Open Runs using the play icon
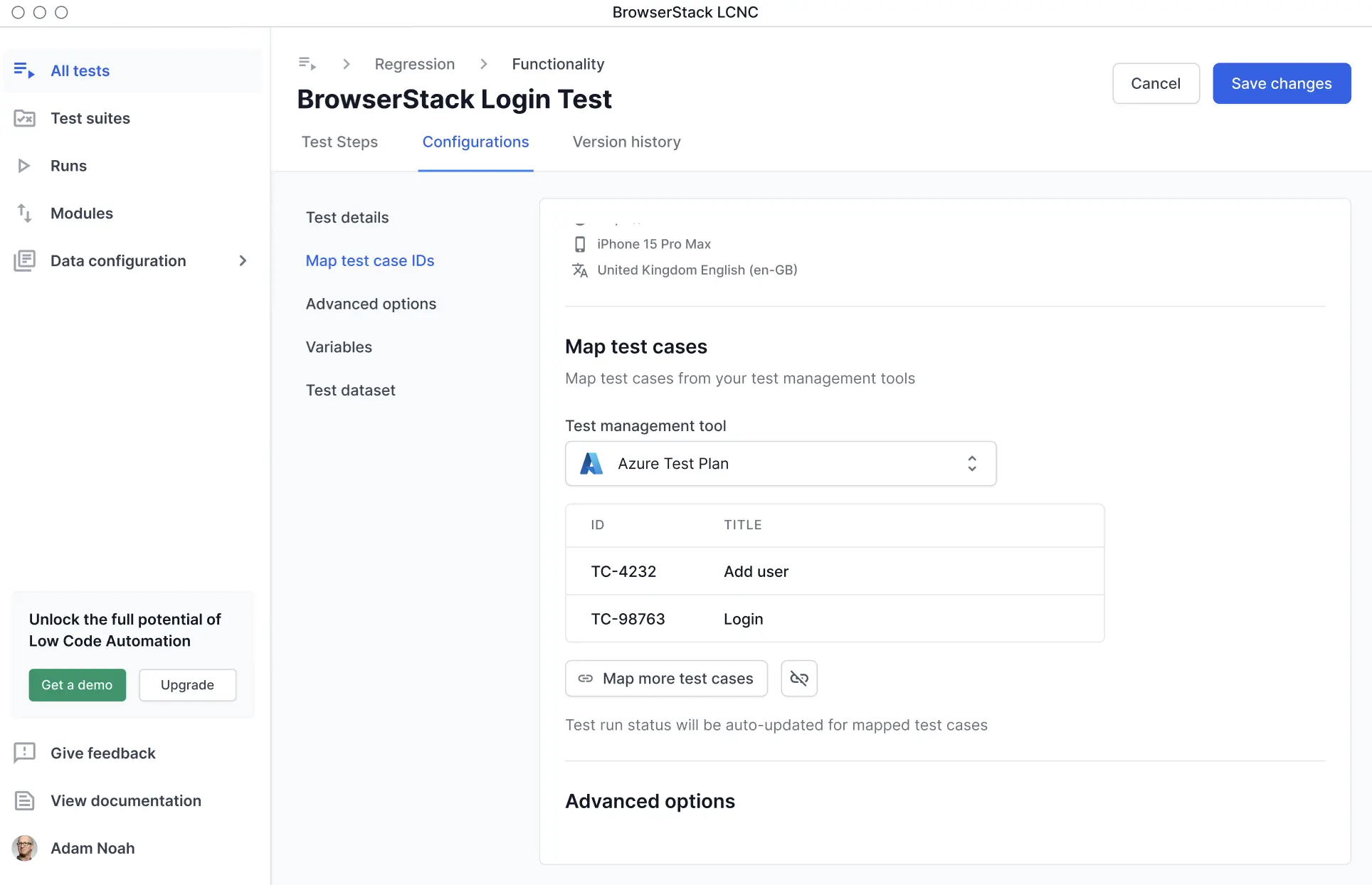The width and height of the screenshot is (1372, 885). click(25, 165)
